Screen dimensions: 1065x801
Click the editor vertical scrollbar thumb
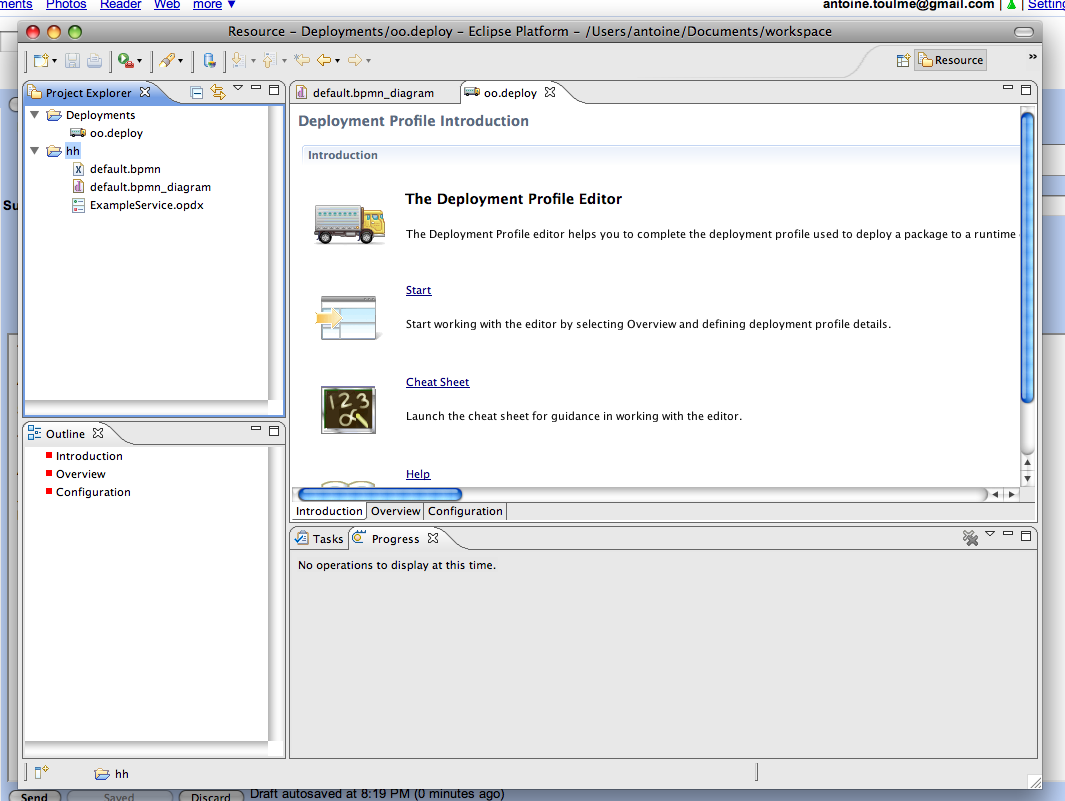[x=1028, y=257]
